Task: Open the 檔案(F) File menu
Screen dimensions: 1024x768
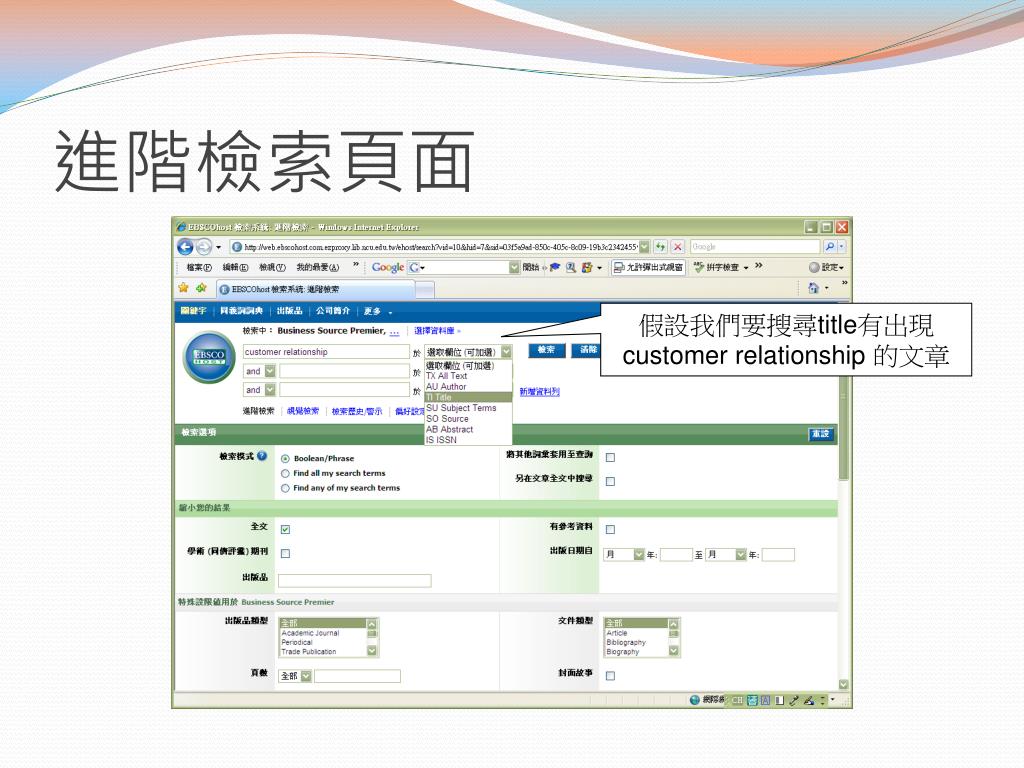Action: 199,267
